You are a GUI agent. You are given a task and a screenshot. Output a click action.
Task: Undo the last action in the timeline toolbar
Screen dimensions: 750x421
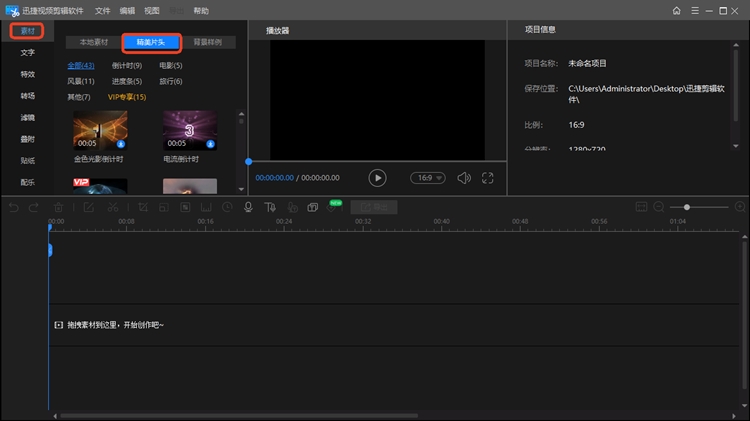[x=14, y=207]
